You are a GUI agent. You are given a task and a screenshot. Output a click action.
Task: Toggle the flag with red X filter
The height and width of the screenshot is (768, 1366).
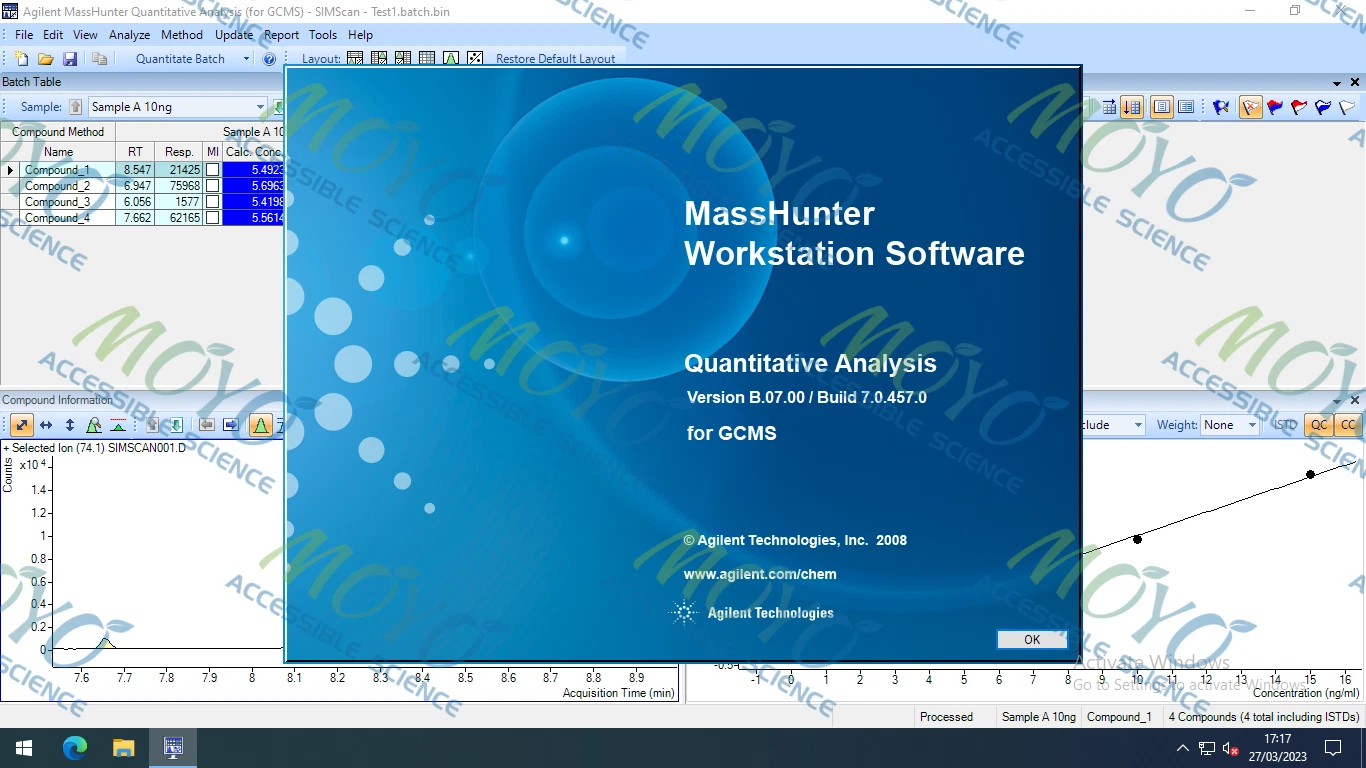(1251, 107)
